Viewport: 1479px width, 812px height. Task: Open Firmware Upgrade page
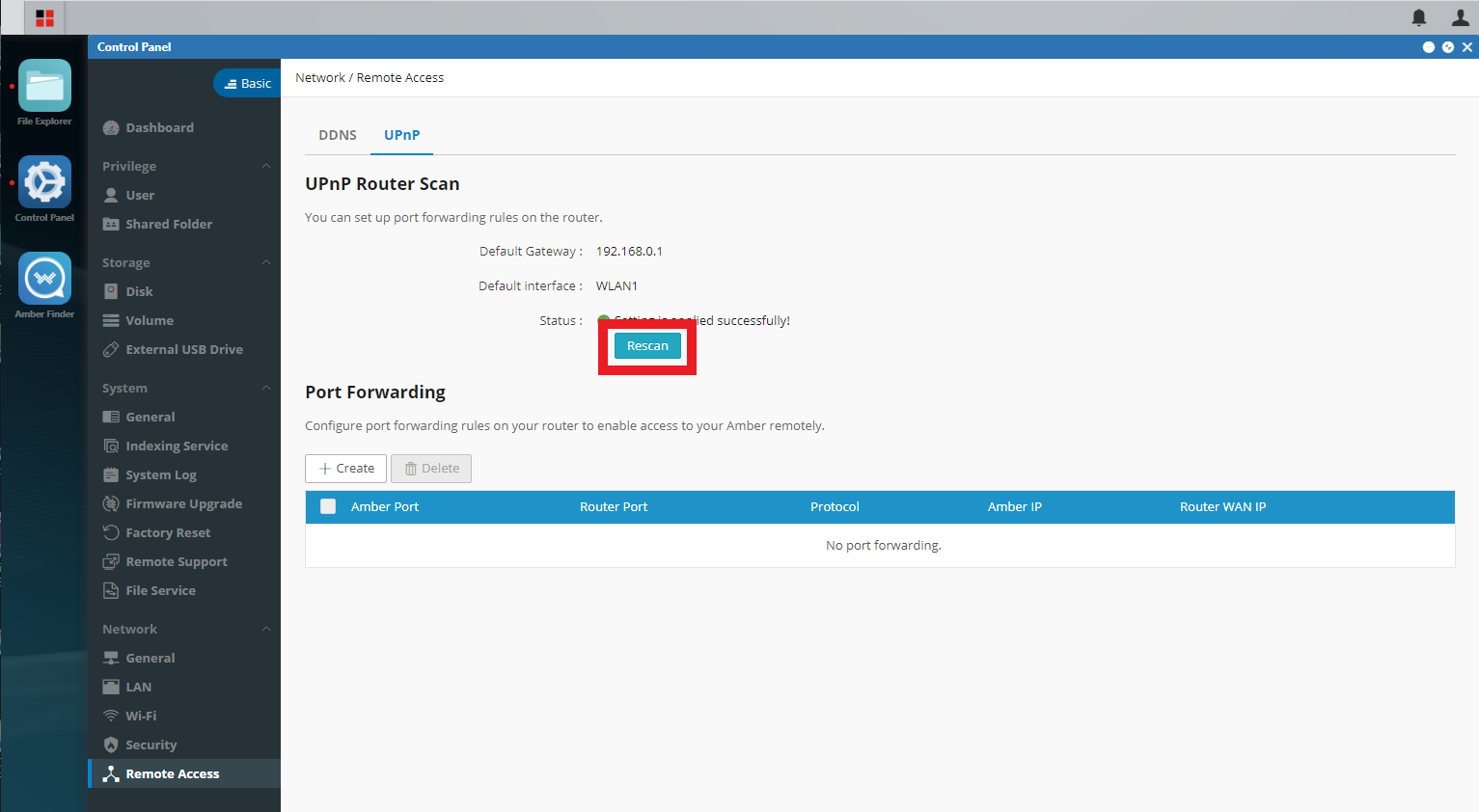point(183,503)
